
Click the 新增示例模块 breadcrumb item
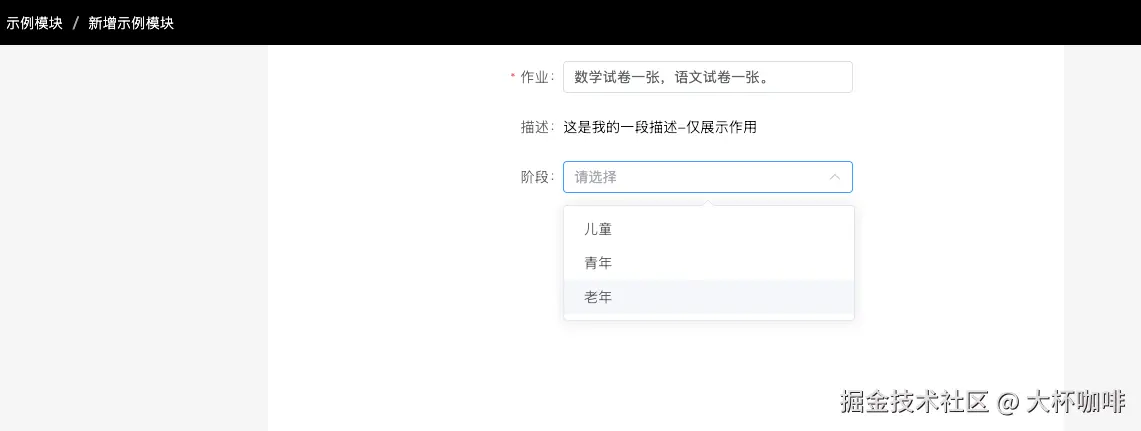[131, 23]
